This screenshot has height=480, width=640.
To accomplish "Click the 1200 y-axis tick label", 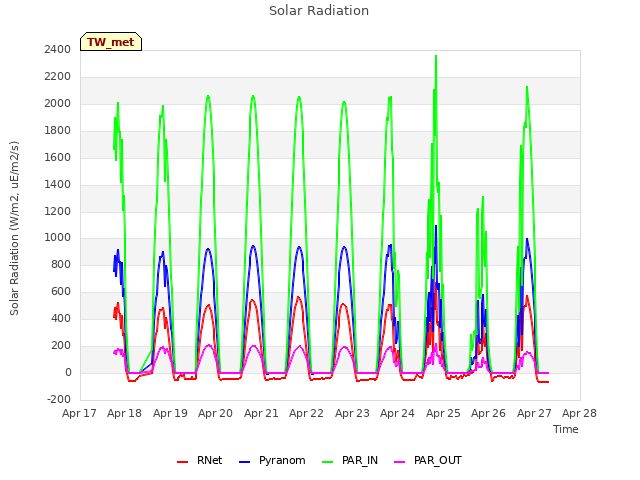I will click(x=58, y=211).
